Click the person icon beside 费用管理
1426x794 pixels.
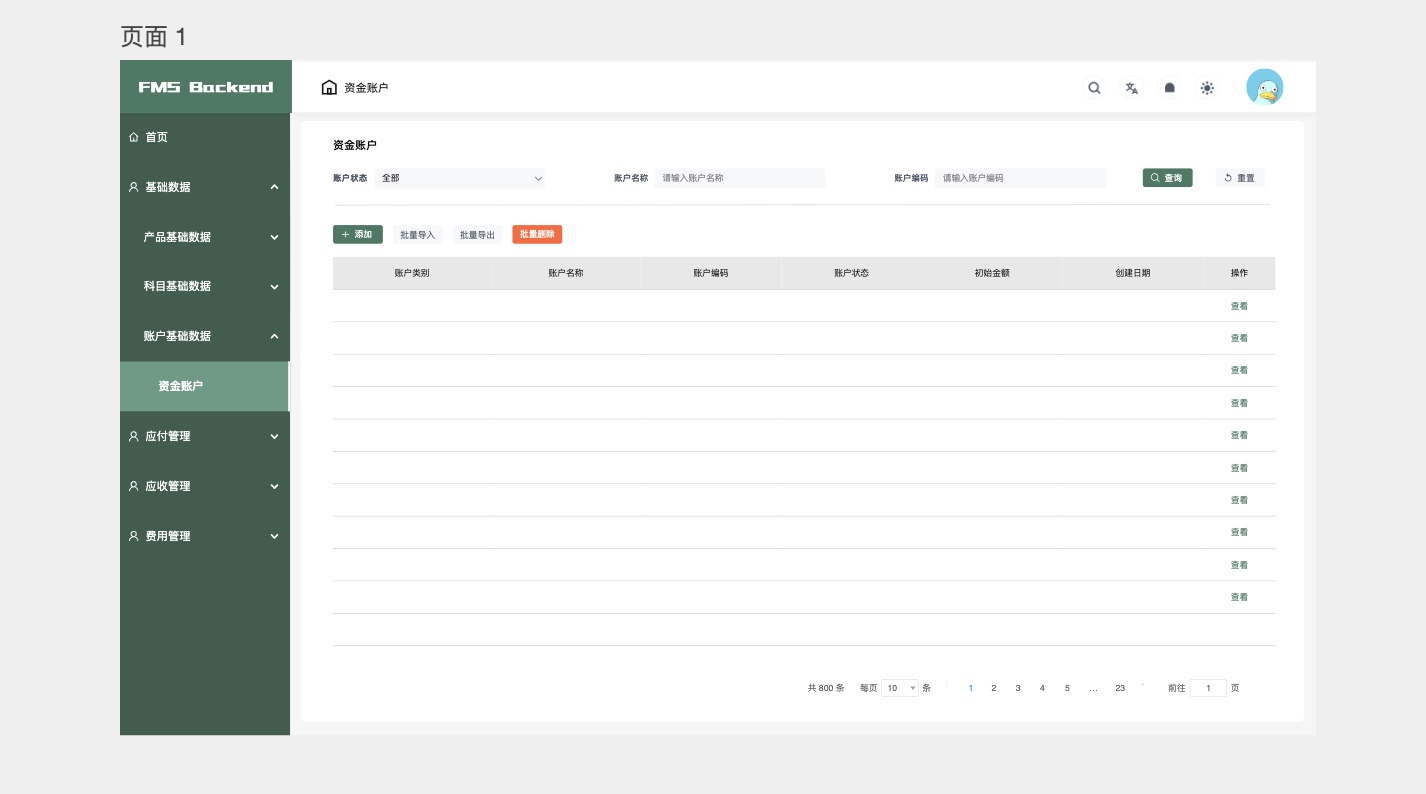tap(134, 536)
